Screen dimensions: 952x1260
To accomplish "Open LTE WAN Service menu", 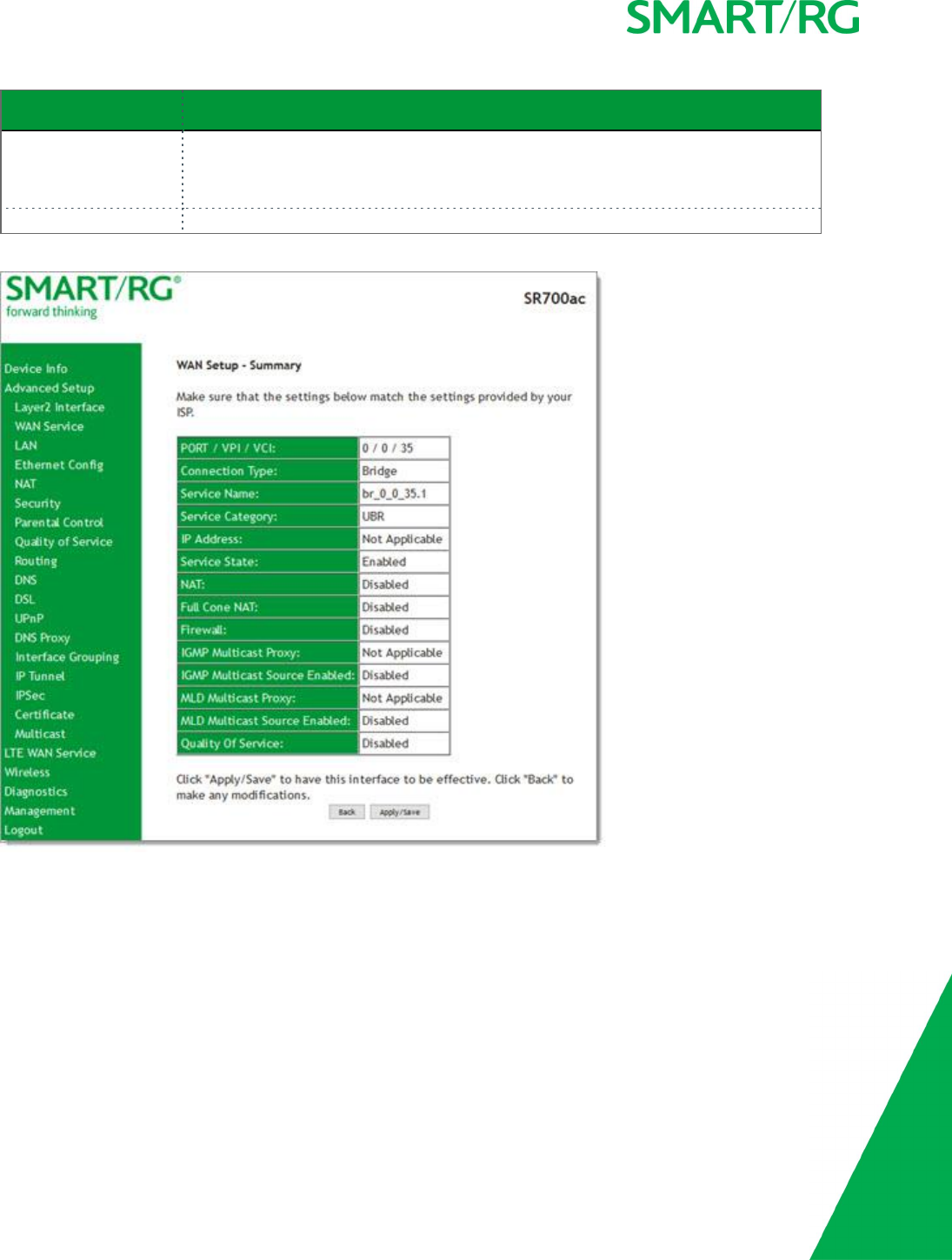I will click(50, 753).
